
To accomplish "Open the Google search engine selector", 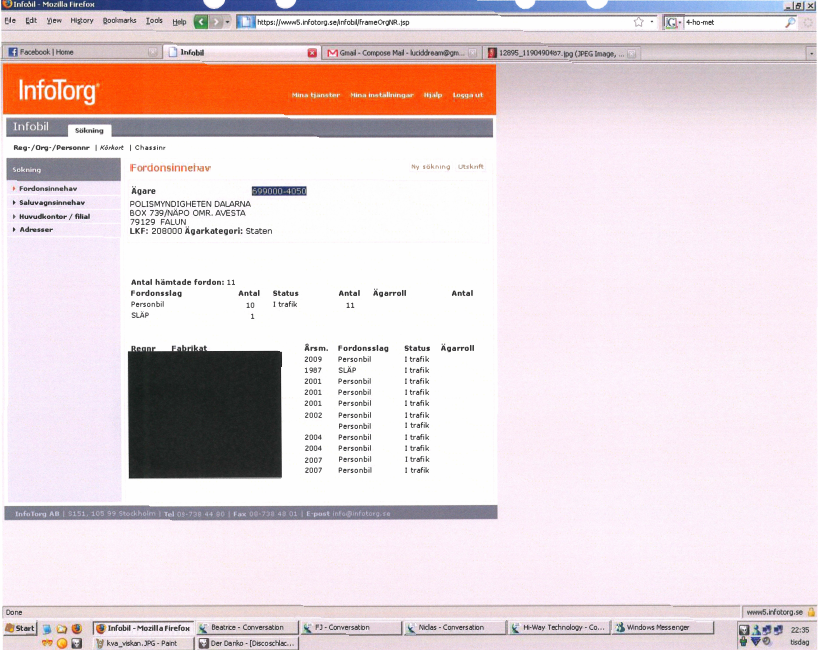I will 673,22.
